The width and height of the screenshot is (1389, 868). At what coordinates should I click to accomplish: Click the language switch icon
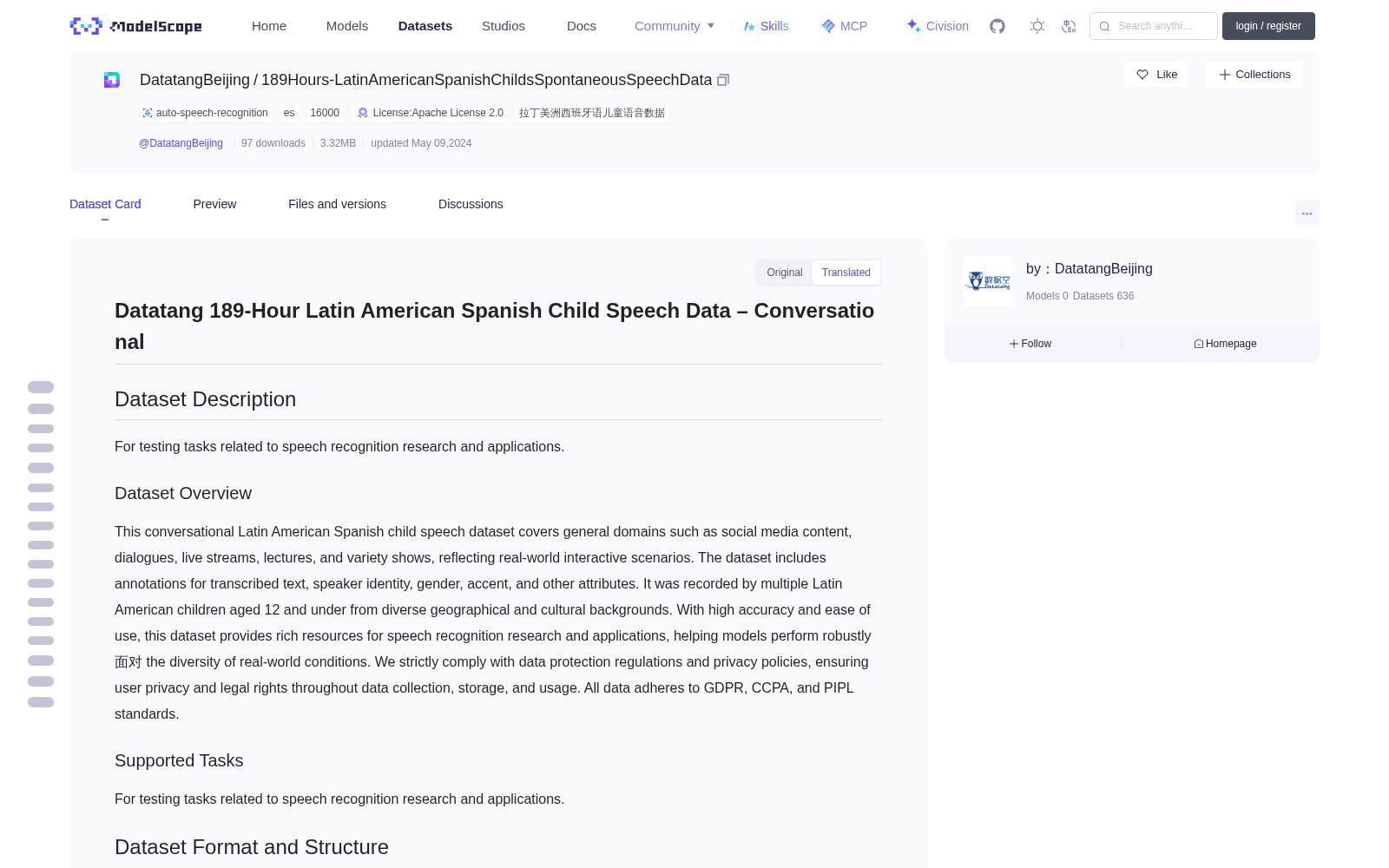tap(1069, 26)
